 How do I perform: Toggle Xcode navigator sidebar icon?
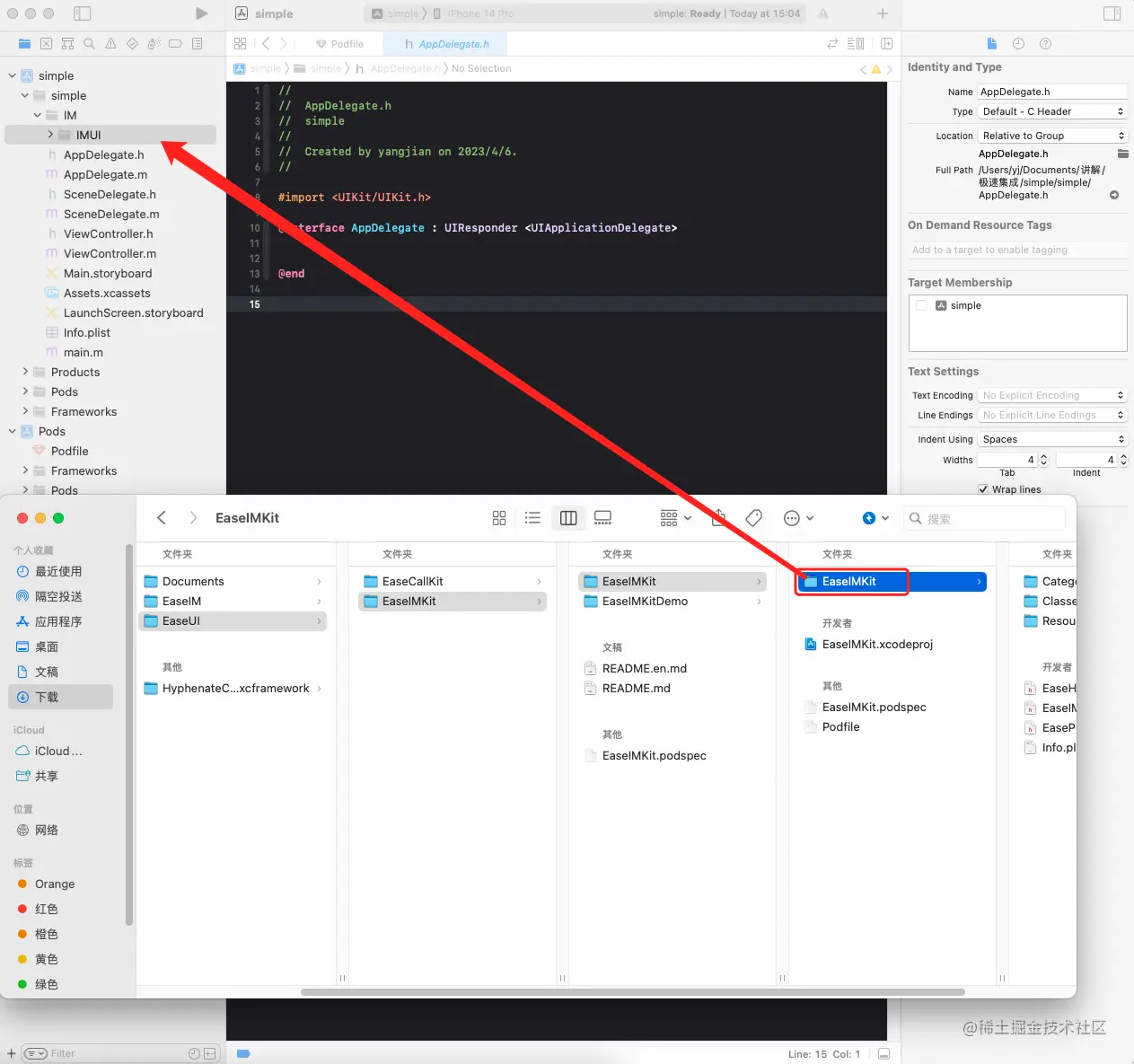pyautogui.click(x=82, y=13)
